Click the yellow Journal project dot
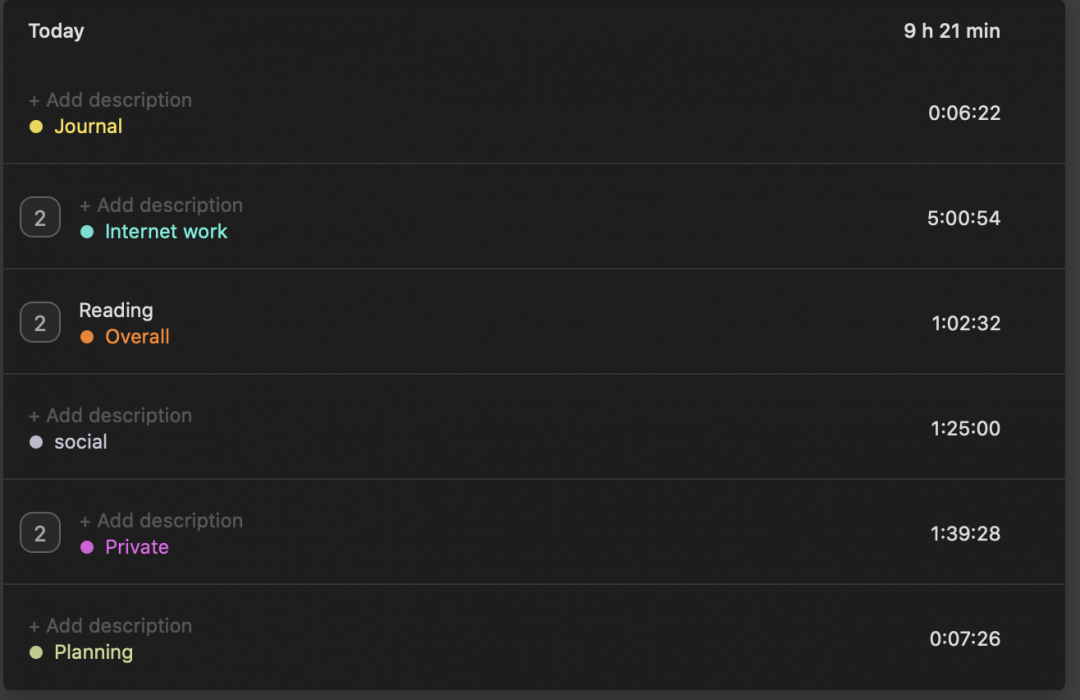Viewport: 1080px width, 700px height. coord(36,127)
